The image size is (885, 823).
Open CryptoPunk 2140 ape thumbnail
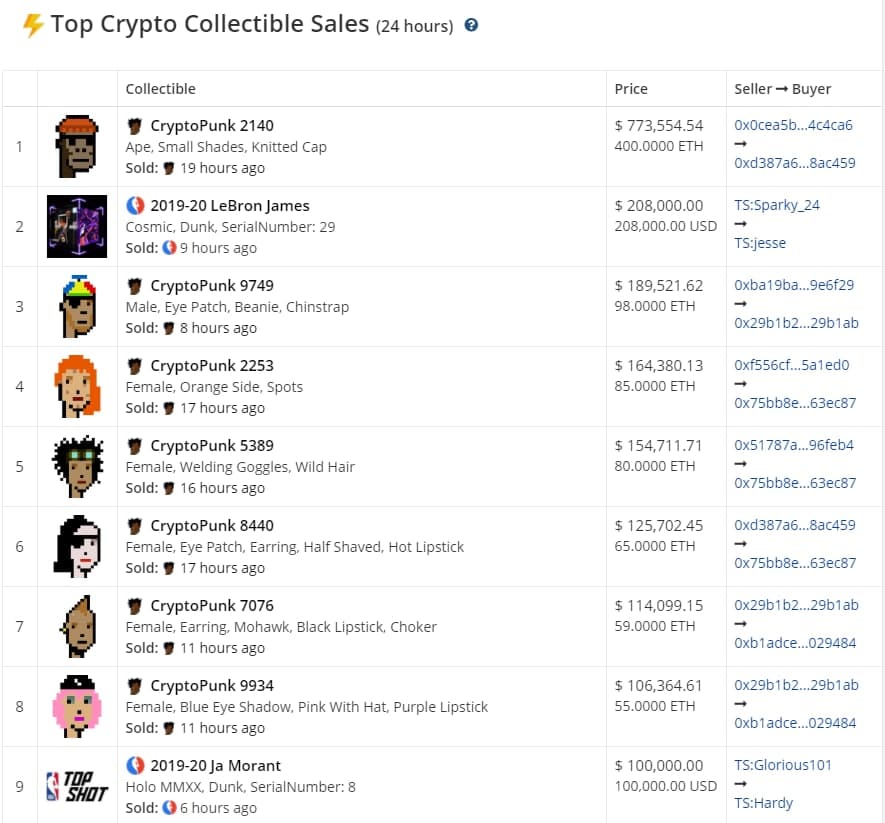(77, 146)
